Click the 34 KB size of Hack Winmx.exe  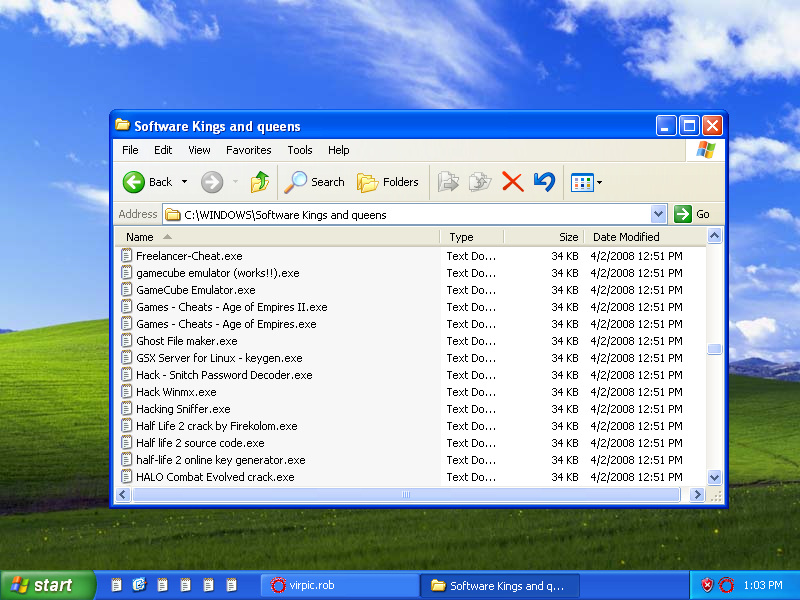(565, 392)
